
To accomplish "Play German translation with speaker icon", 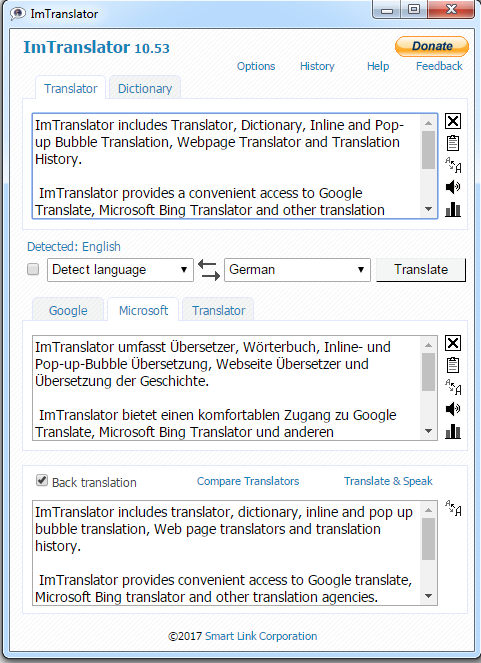I will click(x=453, y=409).
